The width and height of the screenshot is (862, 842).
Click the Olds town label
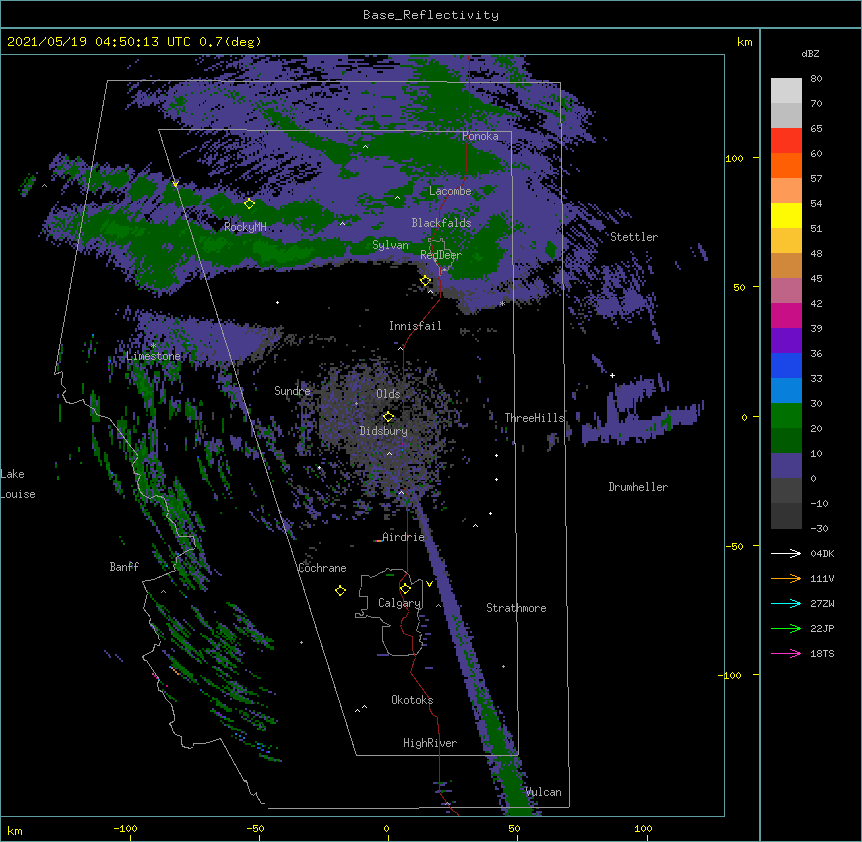(x=388, y=394)
